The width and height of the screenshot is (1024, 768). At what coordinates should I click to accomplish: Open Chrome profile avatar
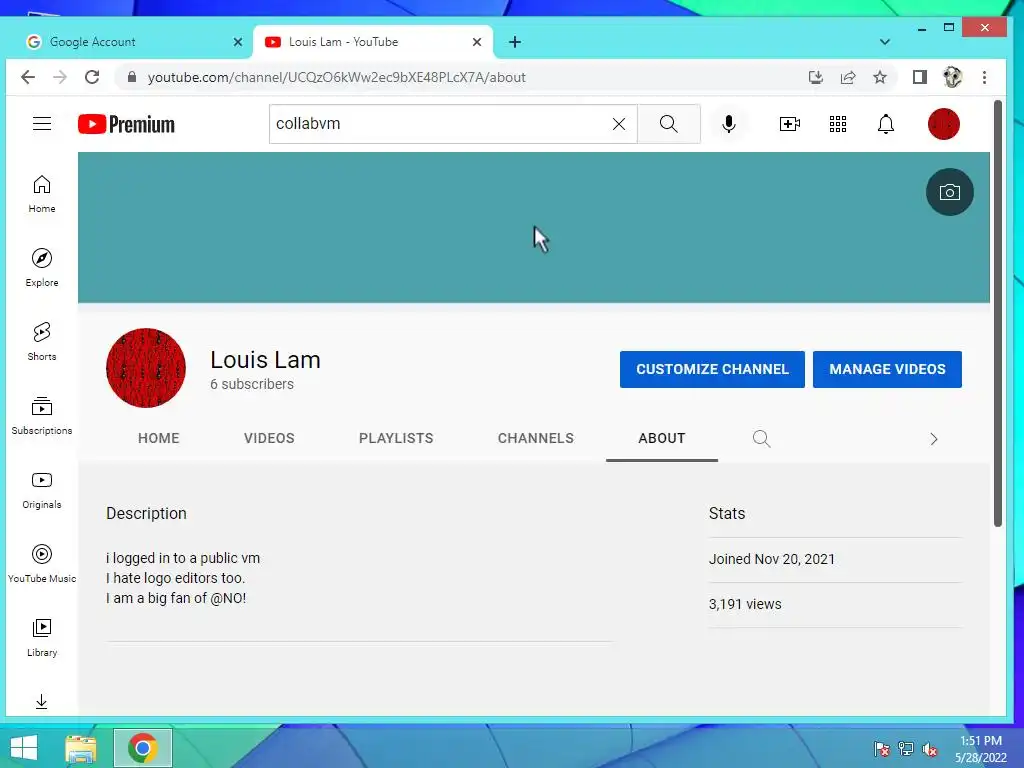pyautogui.click(x=952, y=77)
